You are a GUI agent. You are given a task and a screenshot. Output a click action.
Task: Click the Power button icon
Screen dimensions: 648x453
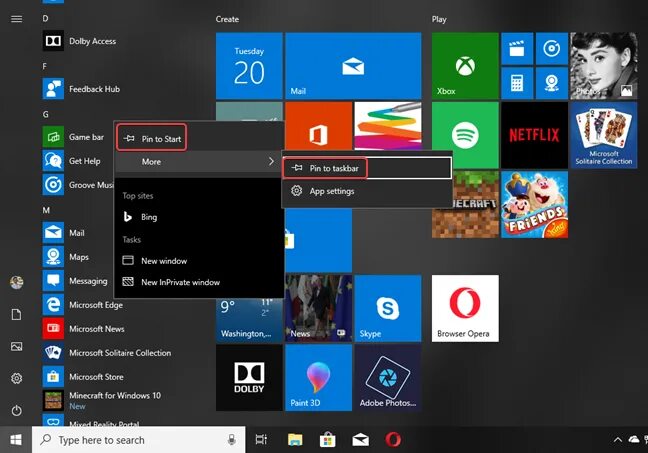[17, 410]
